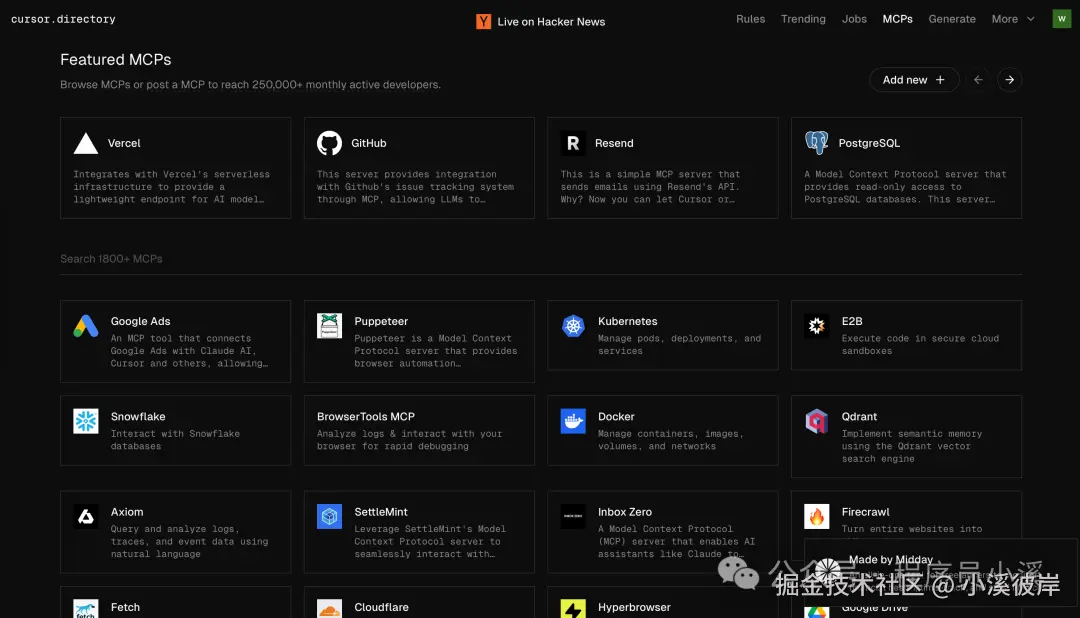This screenshot has width=1080, height=618.
Task: Go to previous featured MCPs with left arrow
Action: [978, 80]
